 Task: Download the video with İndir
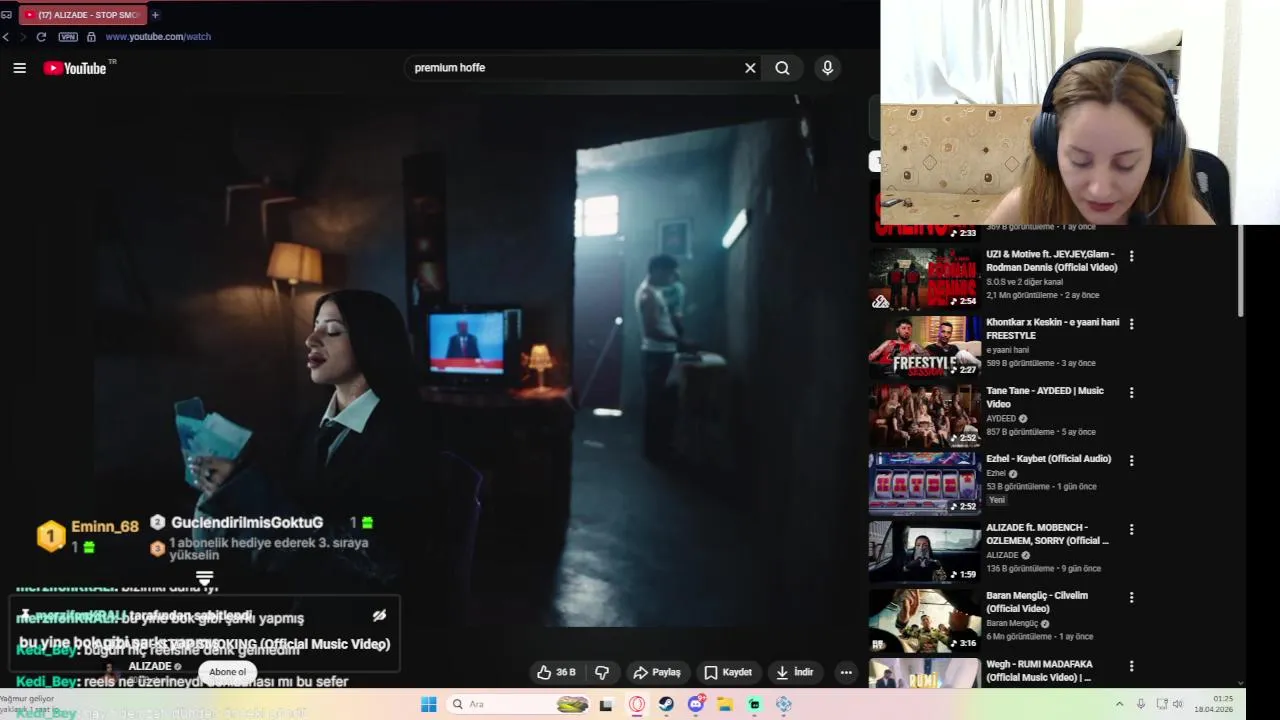click(794, 672)
